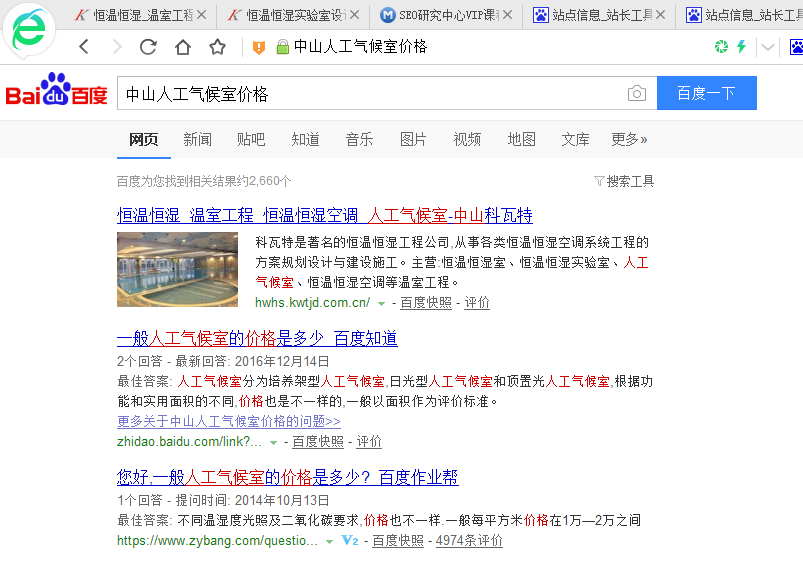Go to browser home page icon
803x561 pixels.
(x=183, y=47)
